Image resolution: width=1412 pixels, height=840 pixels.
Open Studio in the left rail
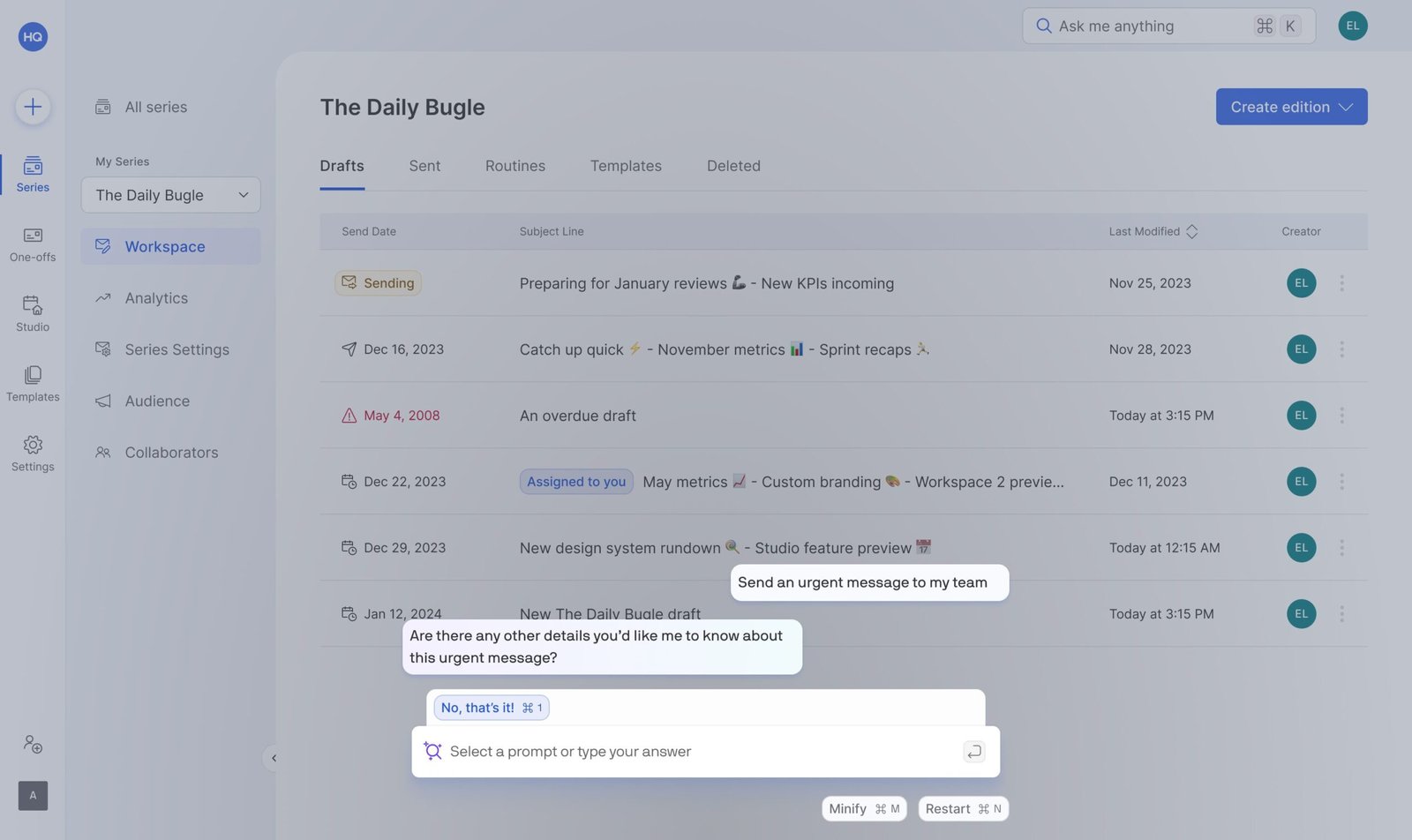point(33,314)
